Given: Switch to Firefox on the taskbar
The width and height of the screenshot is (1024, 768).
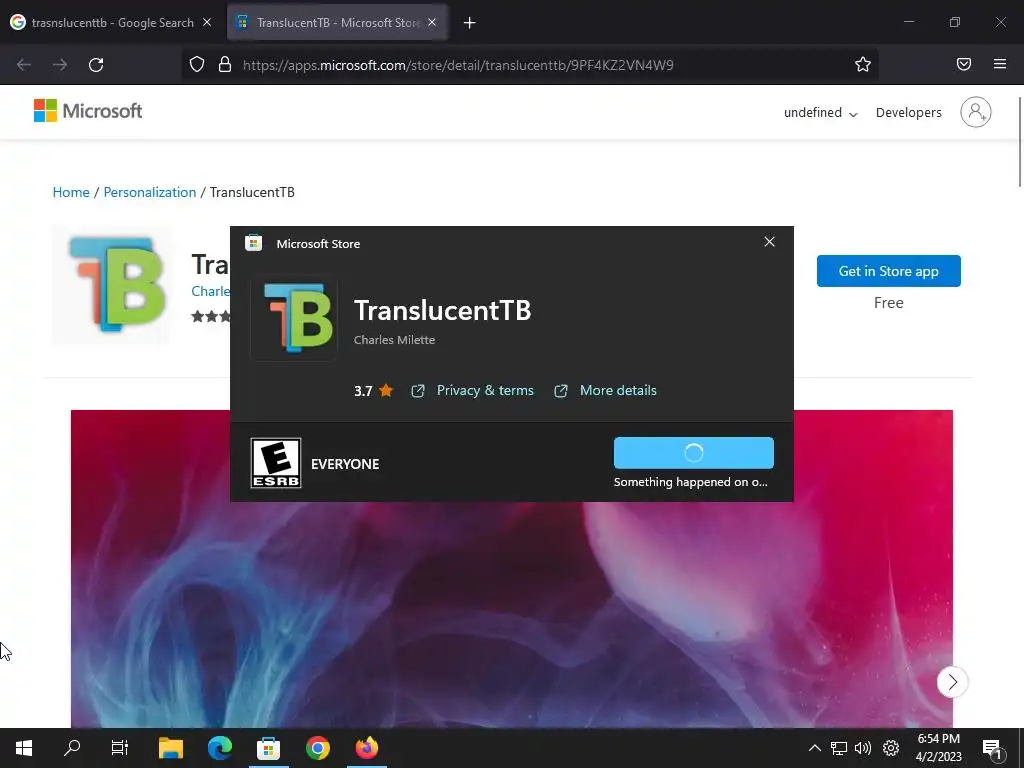Looking at the screenshot, I should coord(366,748).
